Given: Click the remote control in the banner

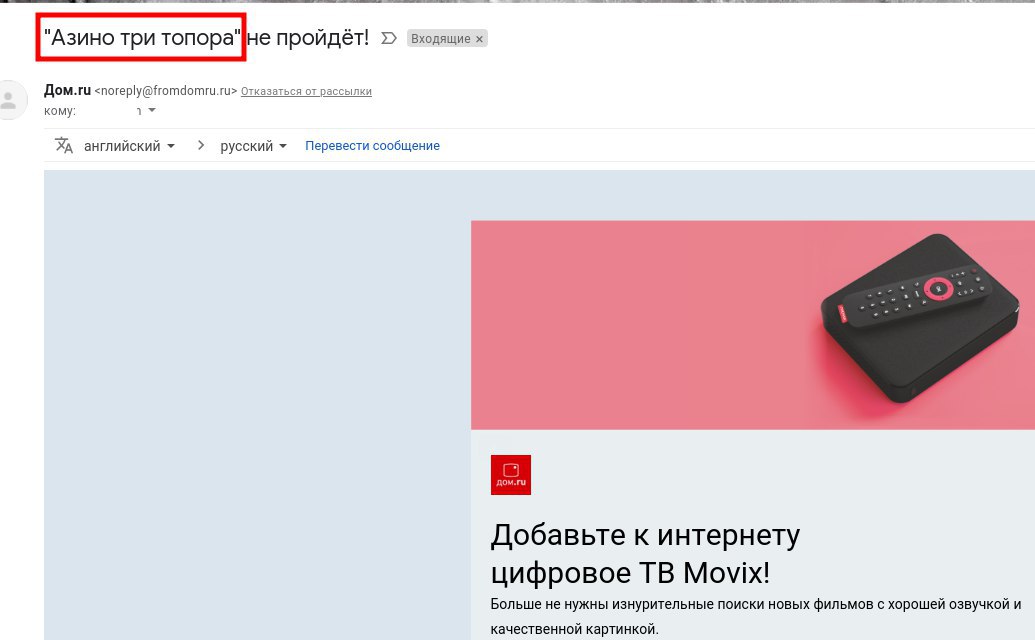Looking at the screenshot, I should click(x=918, y=295).
